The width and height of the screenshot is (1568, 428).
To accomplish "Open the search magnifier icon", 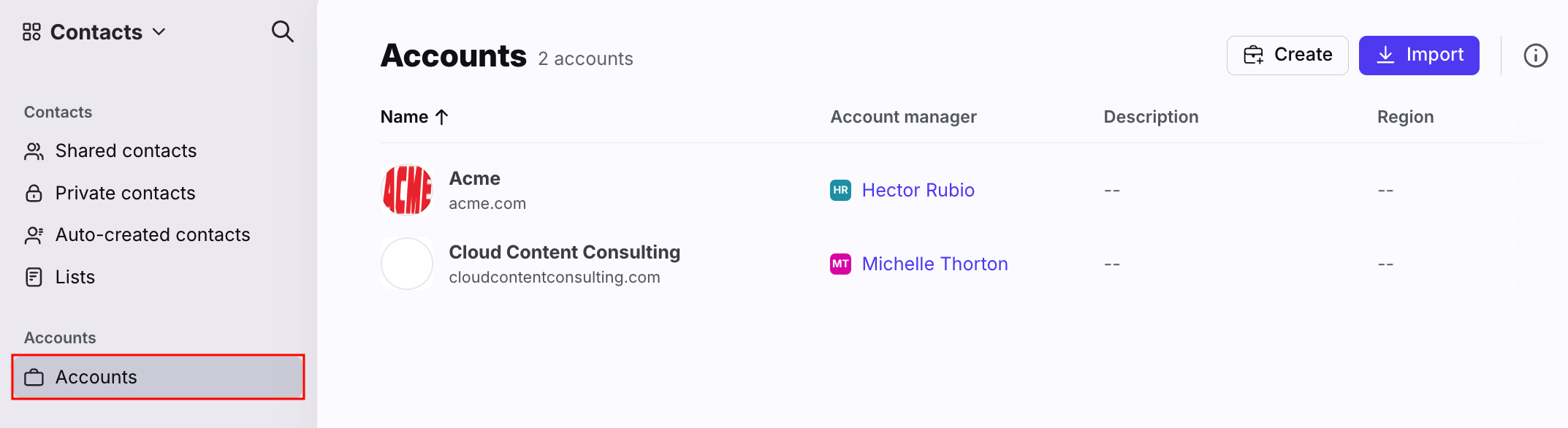I will point(282,31).
